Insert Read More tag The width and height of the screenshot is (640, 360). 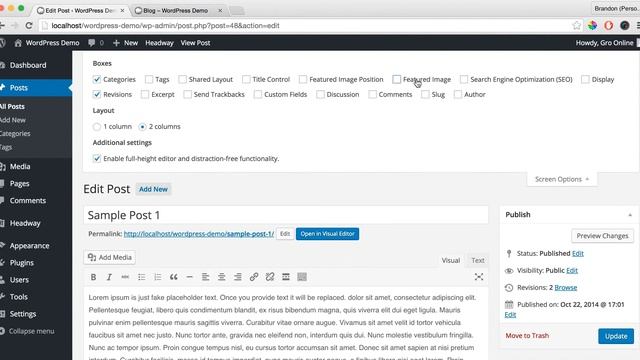pyautogui.click(x=286, y=277)
